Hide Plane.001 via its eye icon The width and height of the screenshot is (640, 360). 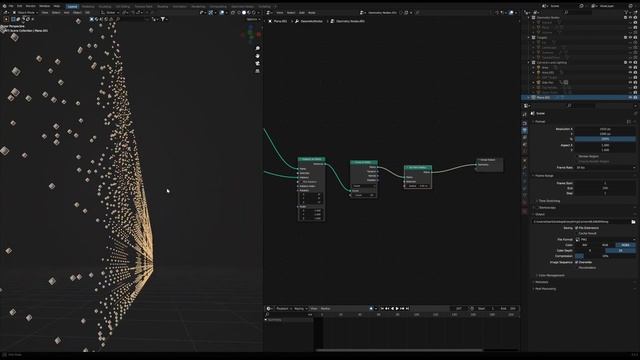click(630, 98)
